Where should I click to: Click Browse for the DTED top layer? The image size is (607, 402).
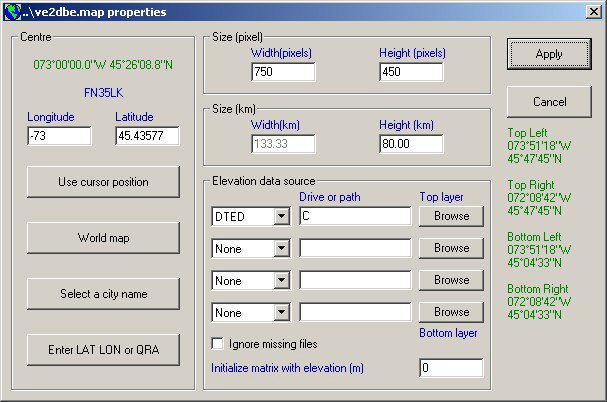tap(451, 216)
